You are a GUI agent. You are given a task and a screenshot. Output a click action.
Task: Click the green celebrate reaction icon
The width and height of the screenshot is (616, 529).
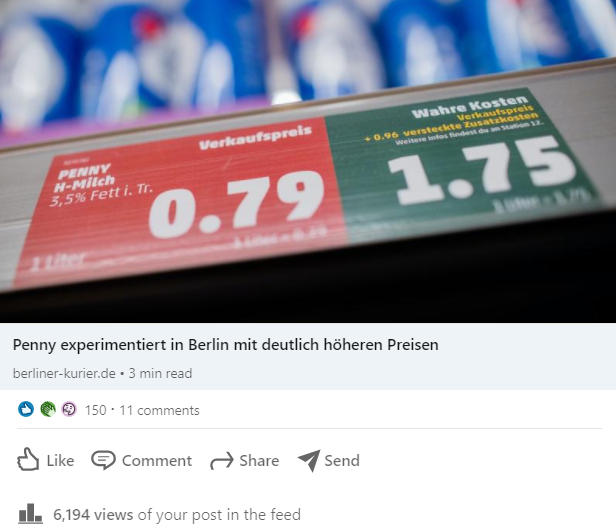click(x=48, y=410)
